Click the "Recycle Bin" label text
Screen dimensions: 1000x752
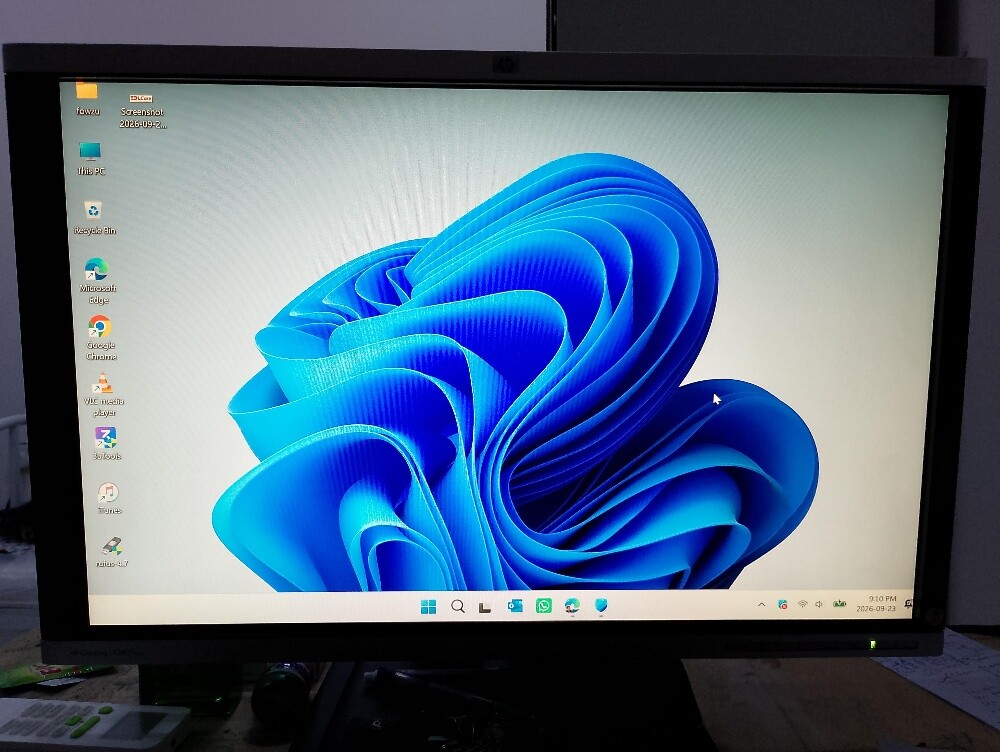[95, 230]
